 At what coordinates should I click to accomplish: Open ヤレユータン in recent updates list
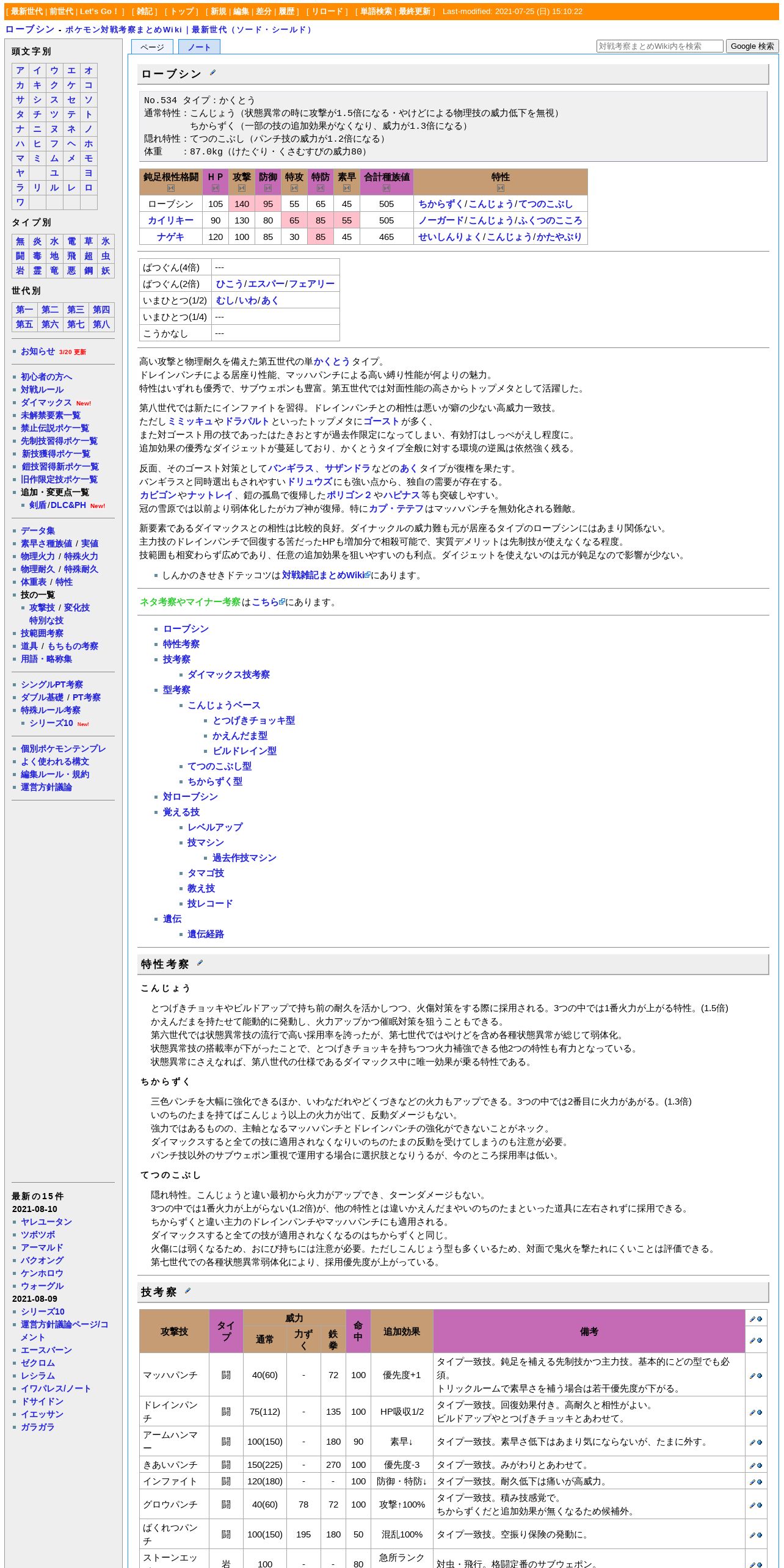pos(46,1222)
